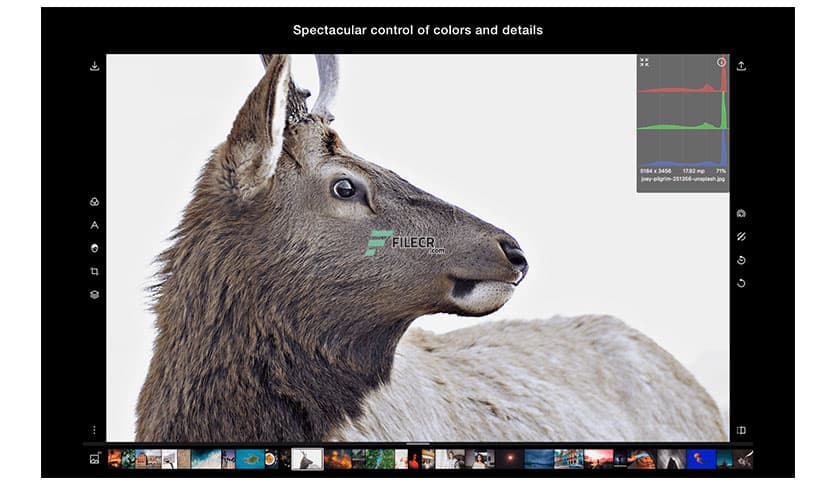Image resolution: width=836 pixels, height=484 pixels.
Task: Open the three-dot more options menu
Action: click(x=94, y=430)
